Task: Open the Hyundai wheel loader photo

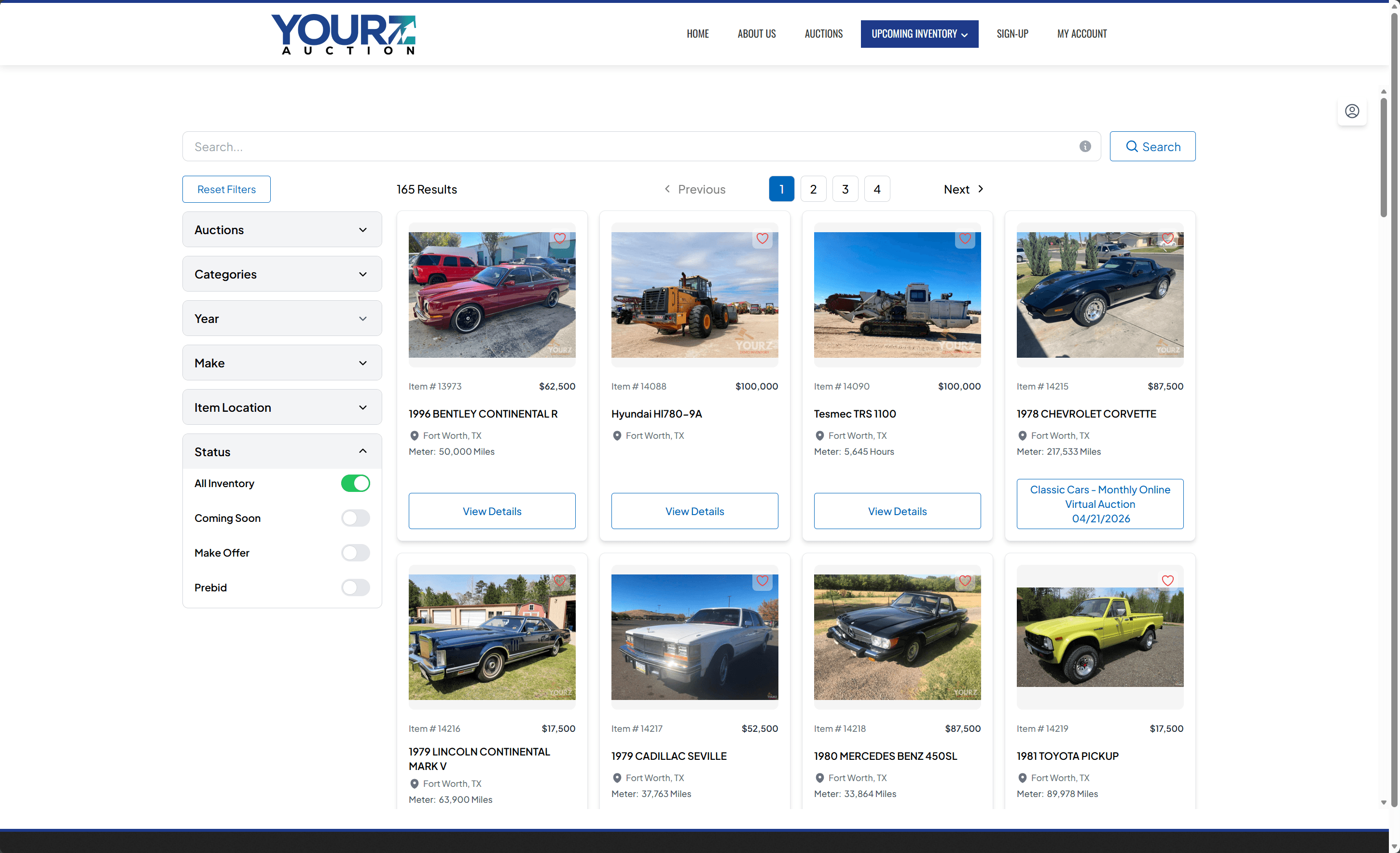Action: tap(694, 295)
